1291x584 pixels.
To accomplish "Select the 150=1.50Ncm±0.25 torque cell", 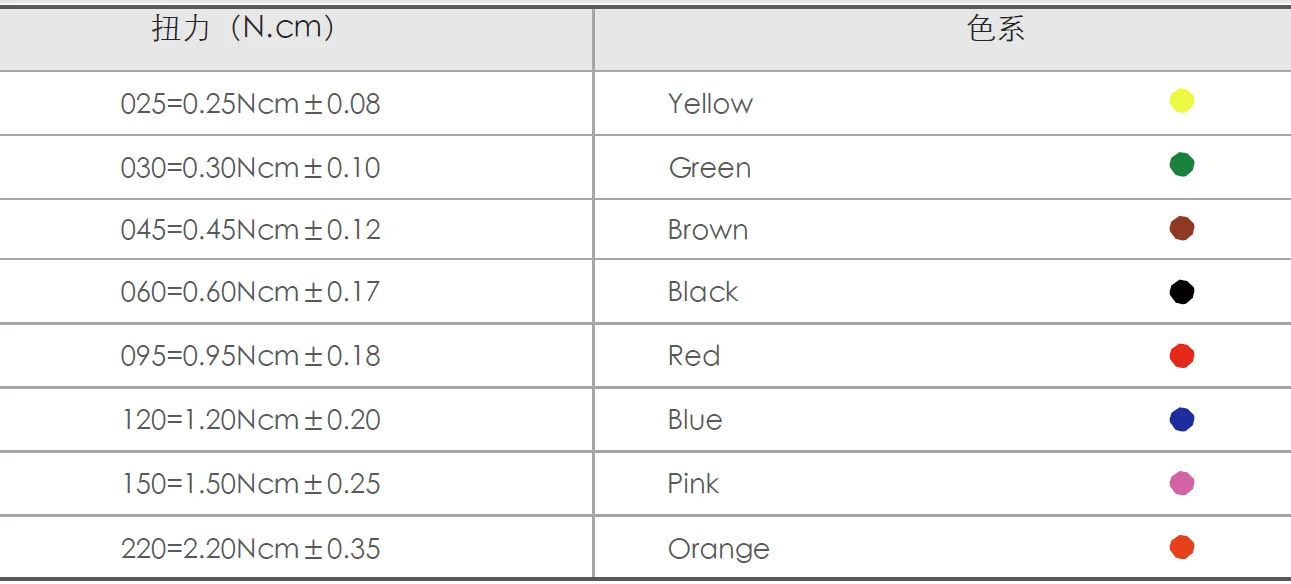I will pos(250,484).
